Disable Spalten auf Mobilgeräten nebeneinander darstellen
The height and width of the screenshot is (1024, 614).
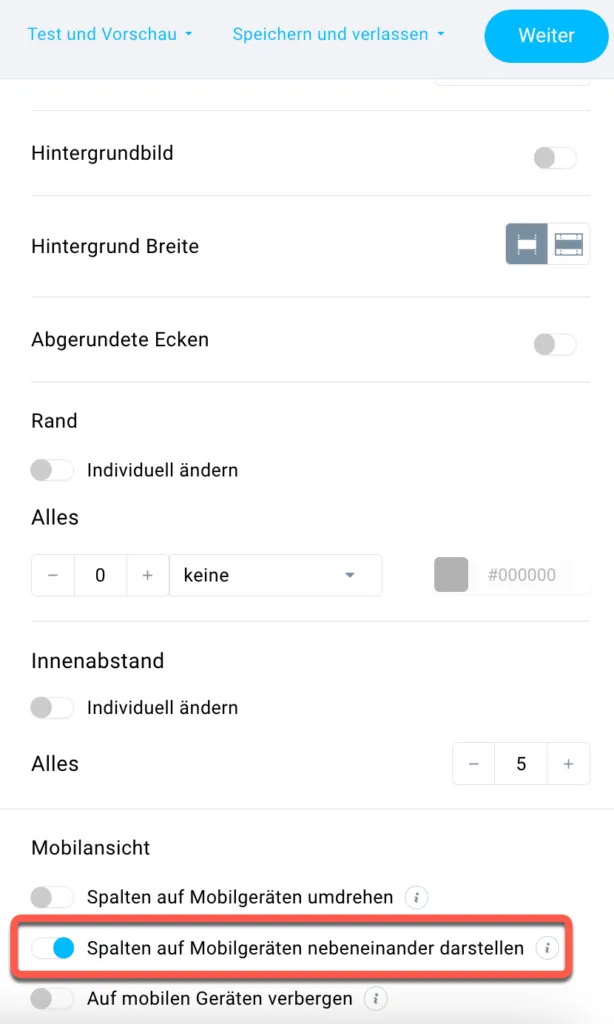click(x=54, y=948)
